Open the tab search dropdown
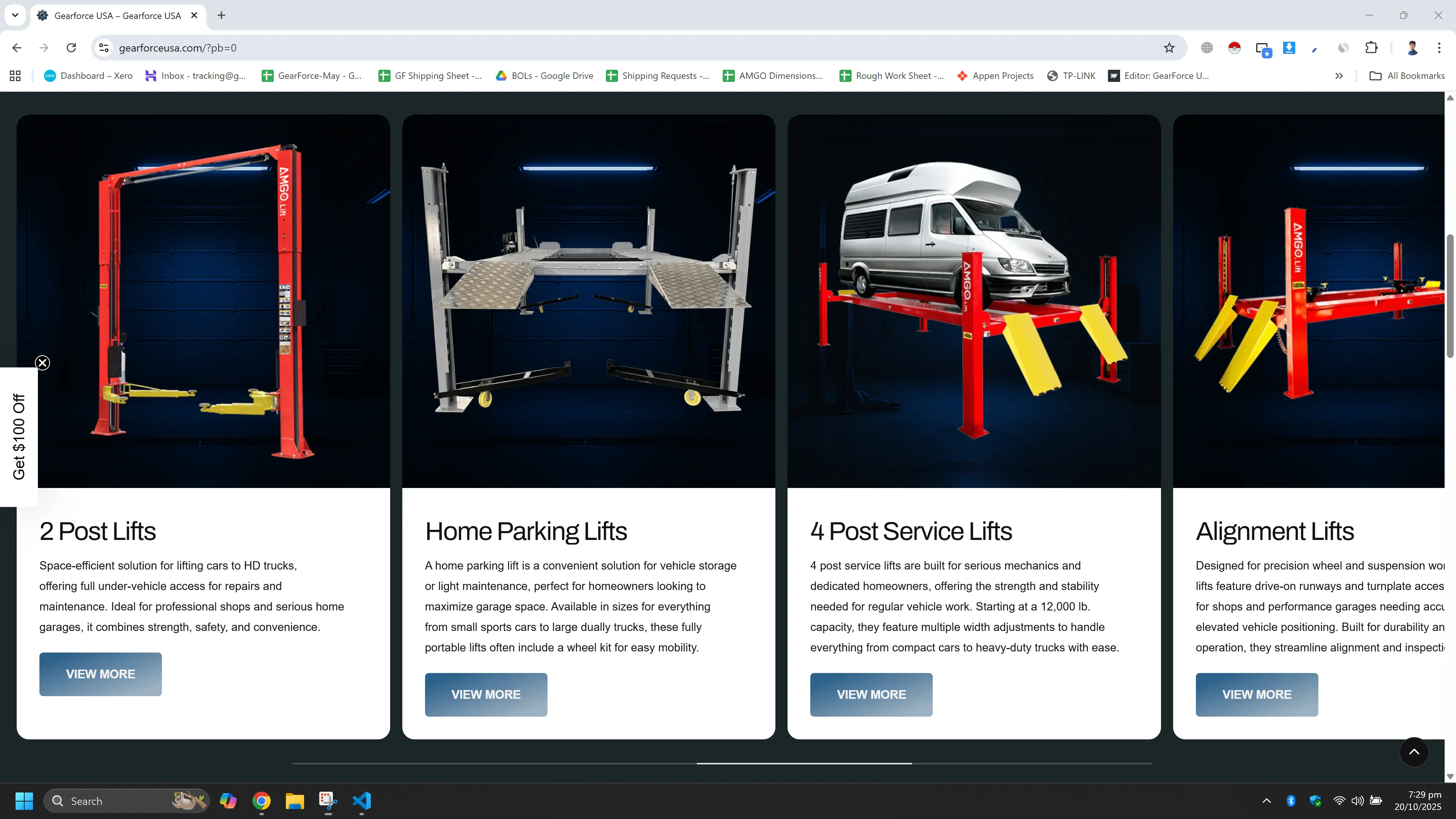This screenshot has height=819, width=1456. 15,15
